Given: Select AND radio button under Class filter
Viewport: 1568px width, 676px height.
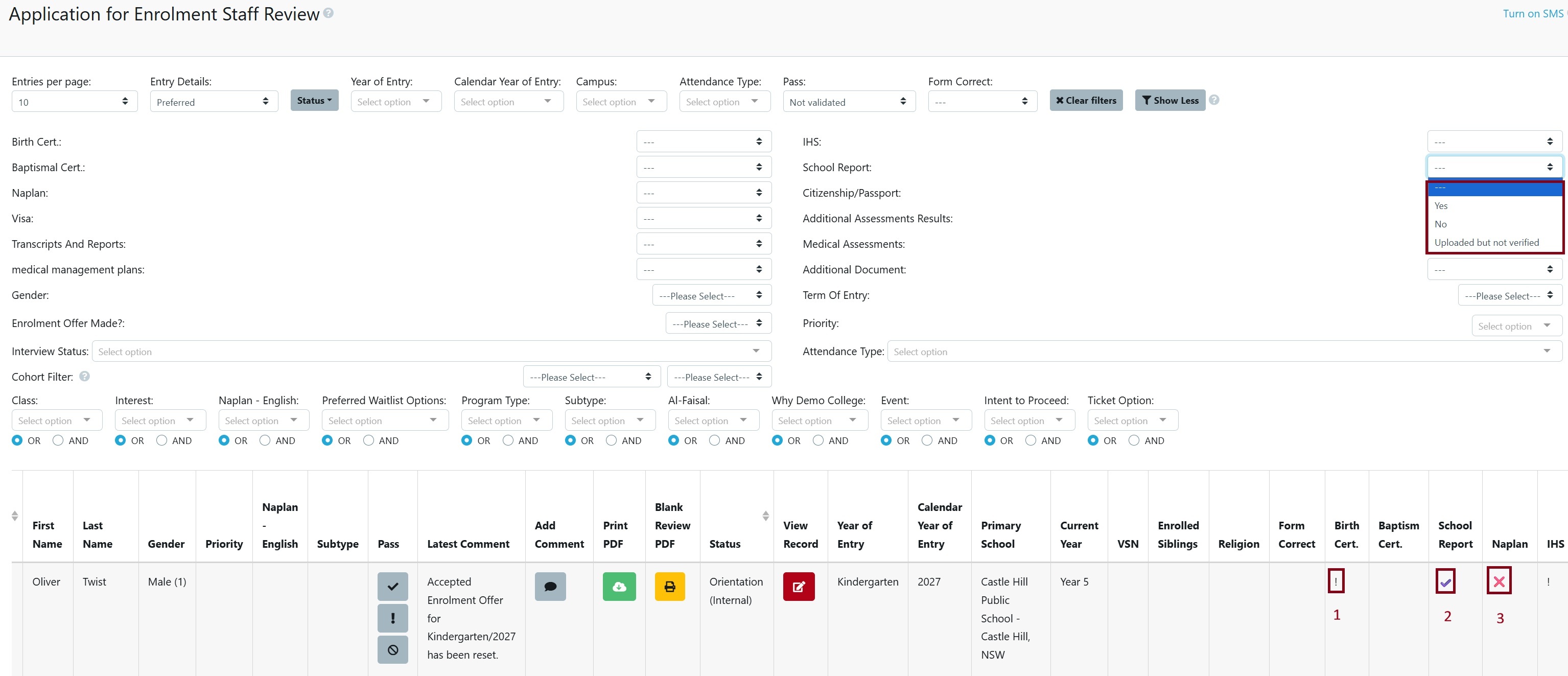Looking at the screenshot, I should coord(57,440).
